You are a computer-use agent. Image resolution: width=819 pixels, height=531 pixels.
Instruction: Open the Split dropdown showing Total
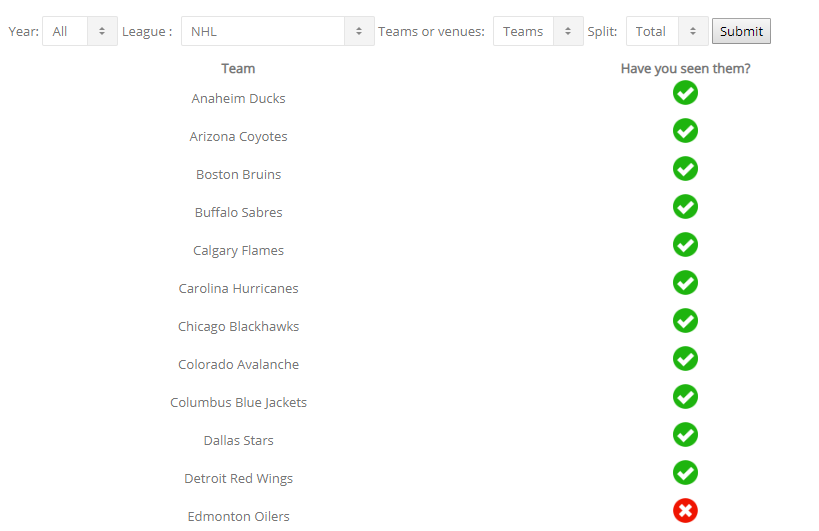pyautogui.click(x=667, y=31)
